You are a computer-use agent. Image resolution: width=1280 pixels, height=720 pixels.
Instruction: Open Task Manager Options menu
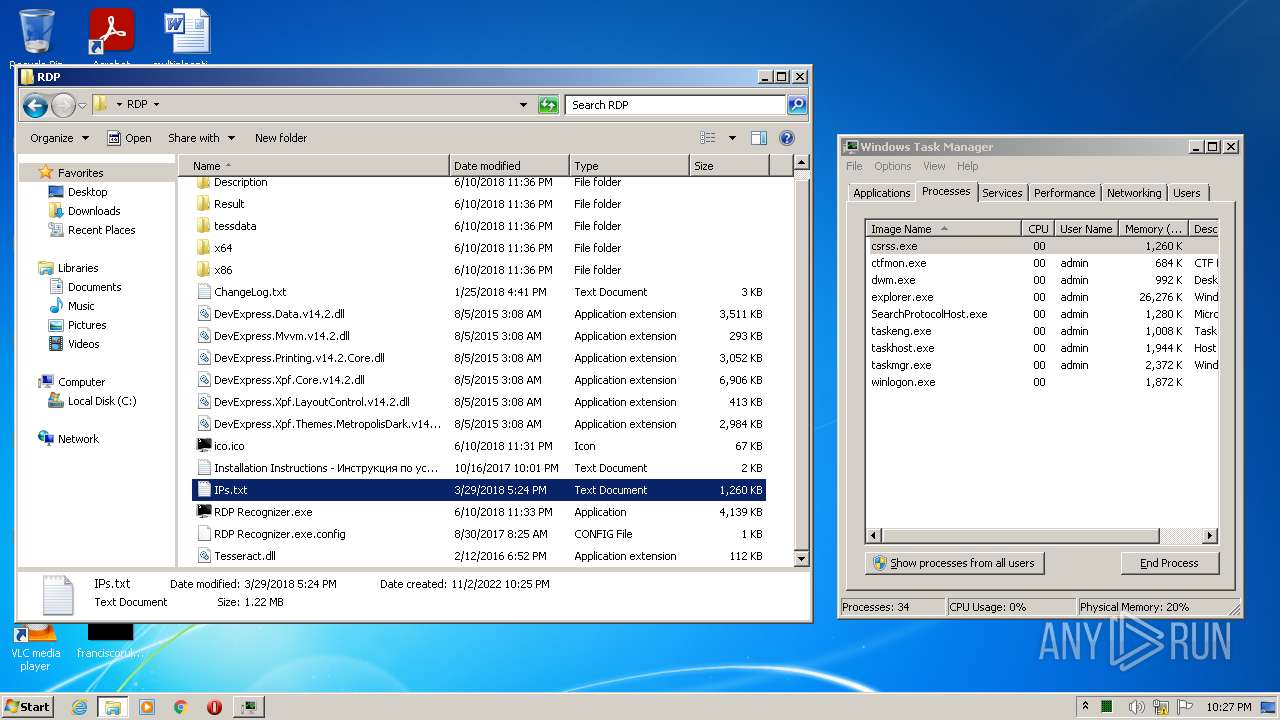click(893, 166)
